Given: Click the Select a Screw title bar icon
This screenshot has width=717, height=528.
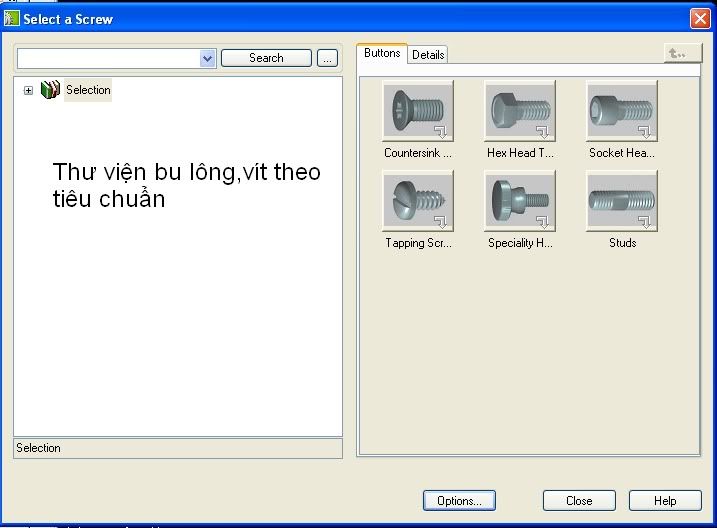Looking at the screenshot, I should pos(11,18).
